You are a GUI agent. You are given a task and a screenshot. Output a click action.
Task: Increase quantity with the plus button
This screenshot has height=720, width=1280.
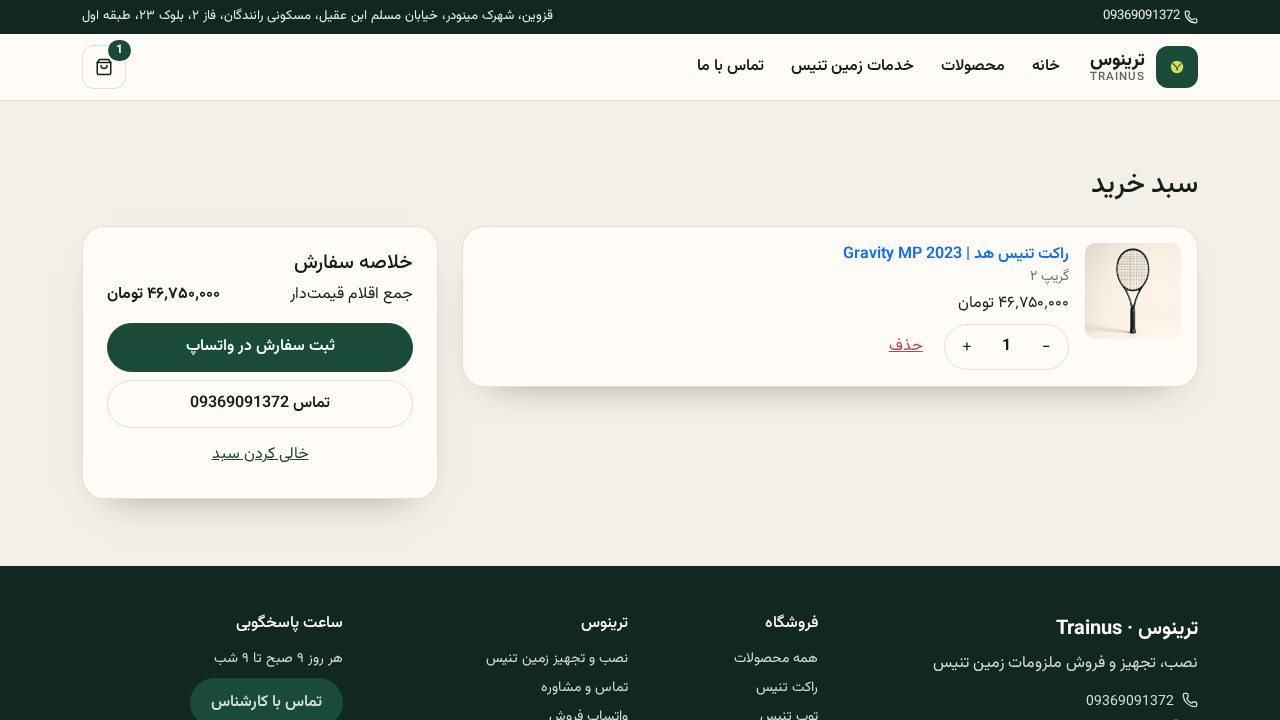click(967, 346)
